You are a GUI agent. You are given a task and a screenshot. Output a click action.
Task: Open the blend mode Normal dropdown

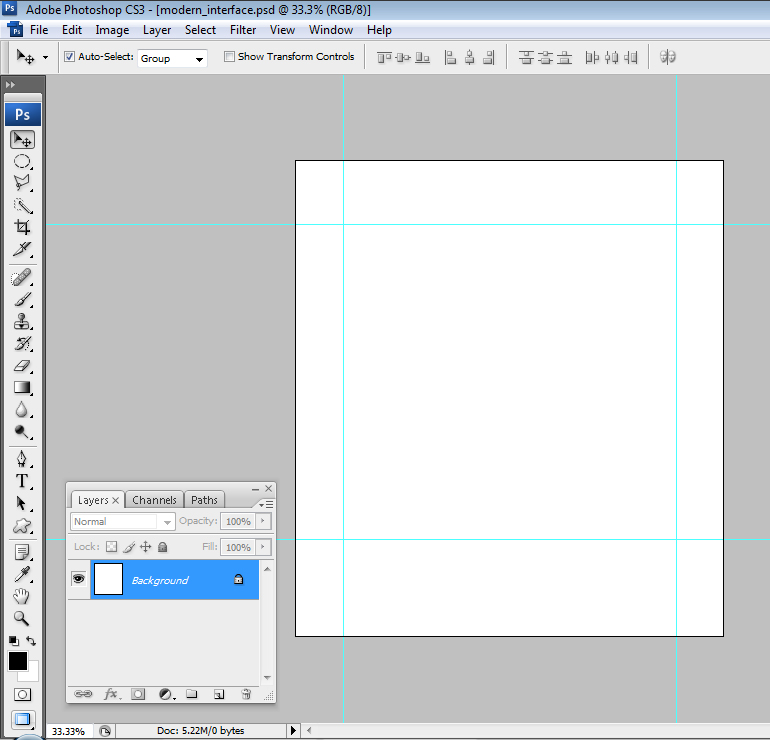coord(122,521)
